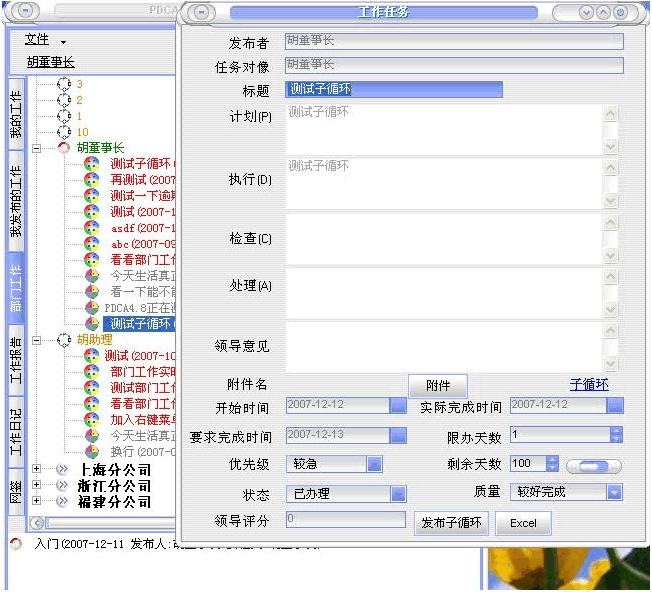Switch to 工作报告 side tab
This screenshot has height=592, width=652.
pyautogui.click(x=15, y=360)
